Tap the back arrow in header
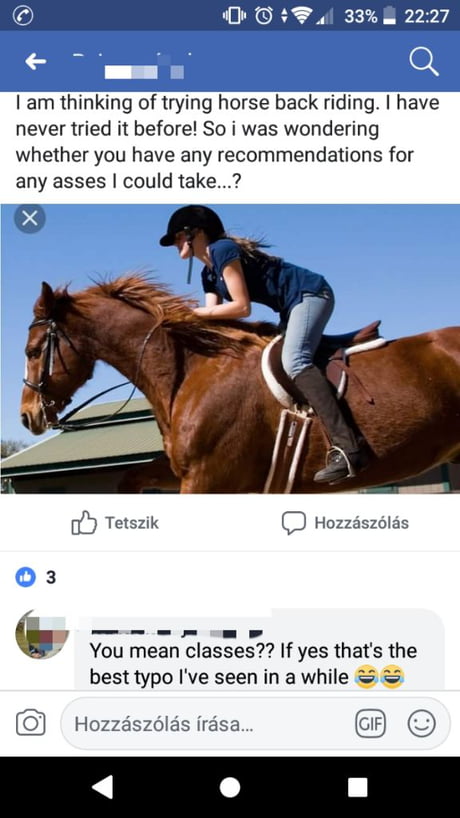This screenshot has height=818, width=460. pyautogui.click(x=35, y=62)
